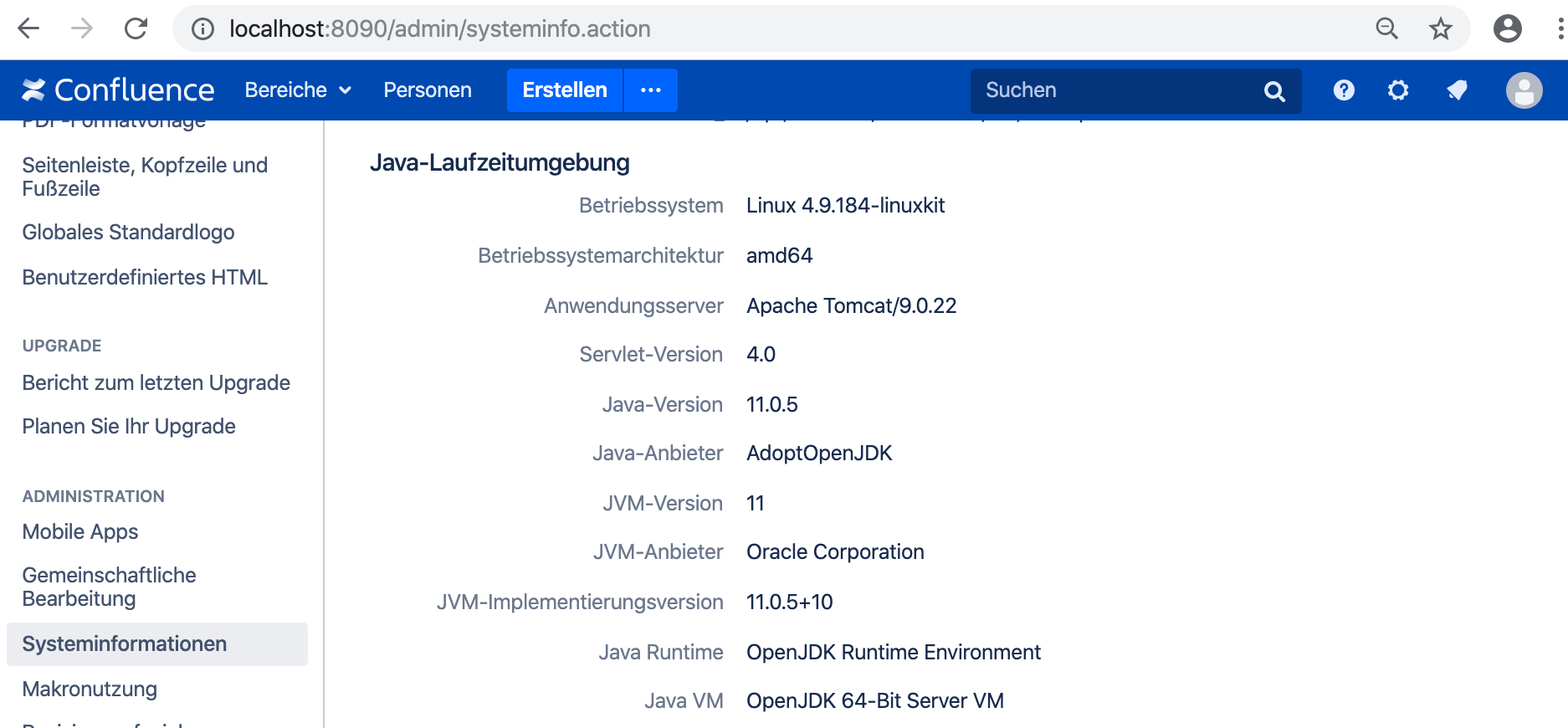The image size is (1568, 728).
Task: Open Seitenleiste, Kopfzeile und Fußzeile
Action: tap(145, 177)
